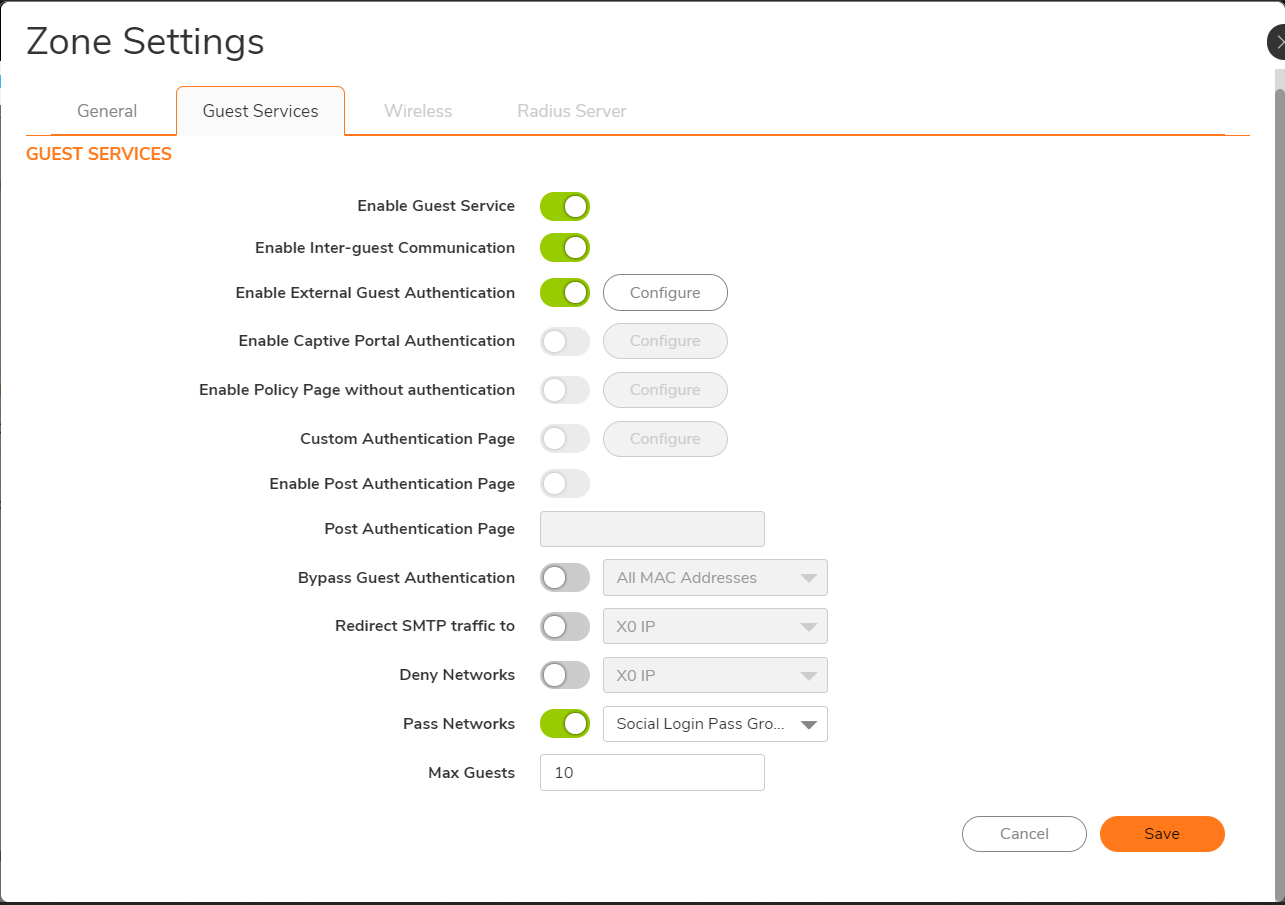Screen dimensions: 1285x905
Task: Open the Redirect SMTP traffic X0 IP dropdown
Action: click(x=715, y=627)
